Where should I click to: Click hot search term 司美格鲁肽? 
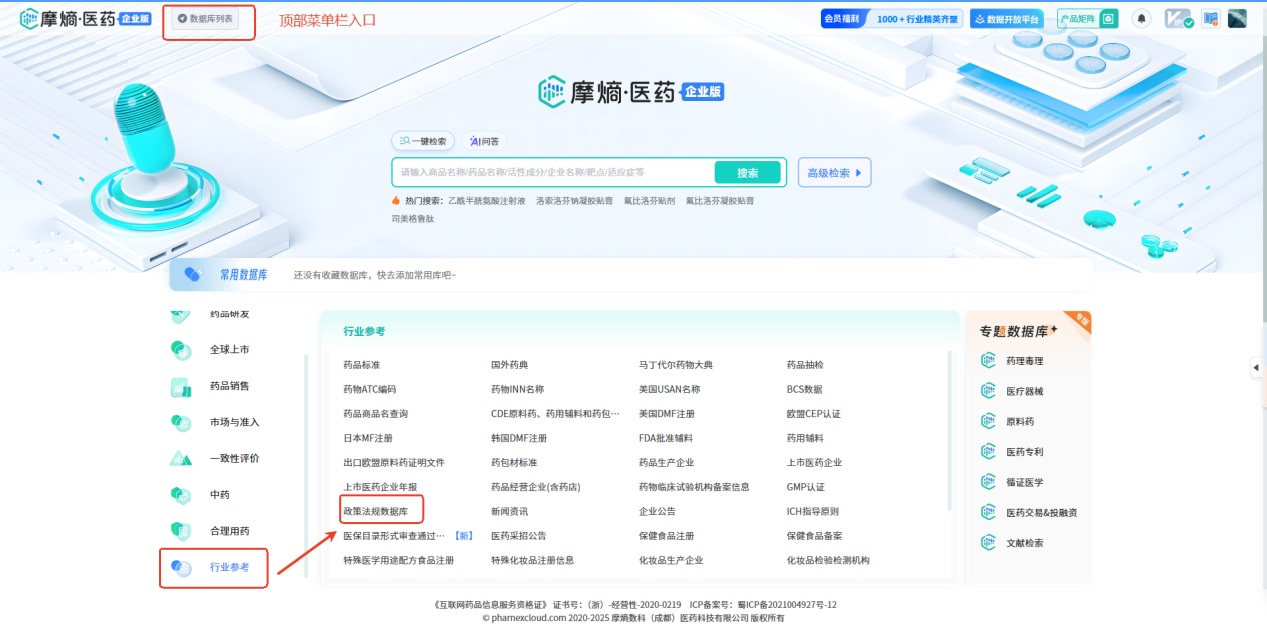point(413,219)
